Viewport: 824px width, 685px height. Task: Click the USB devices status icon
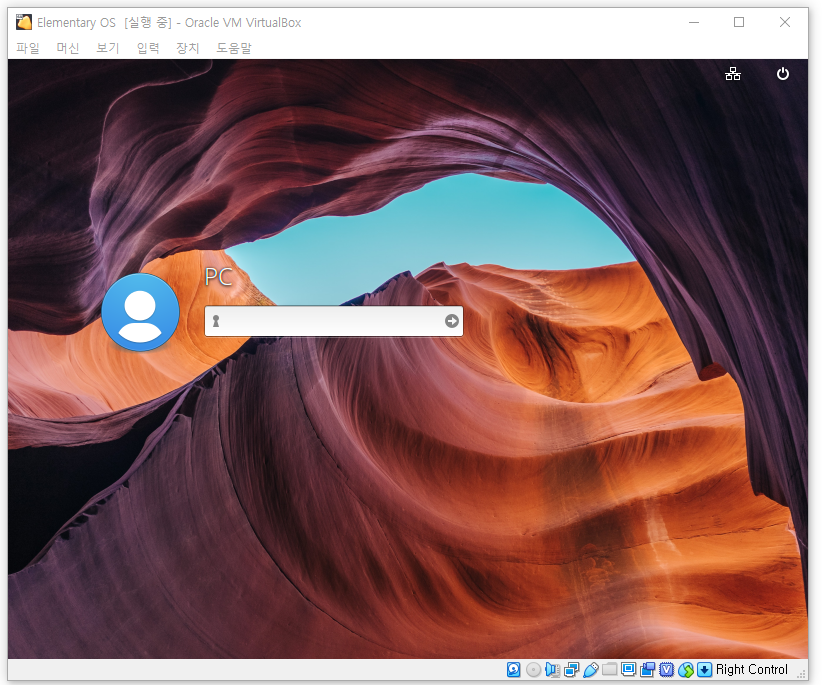590,669
